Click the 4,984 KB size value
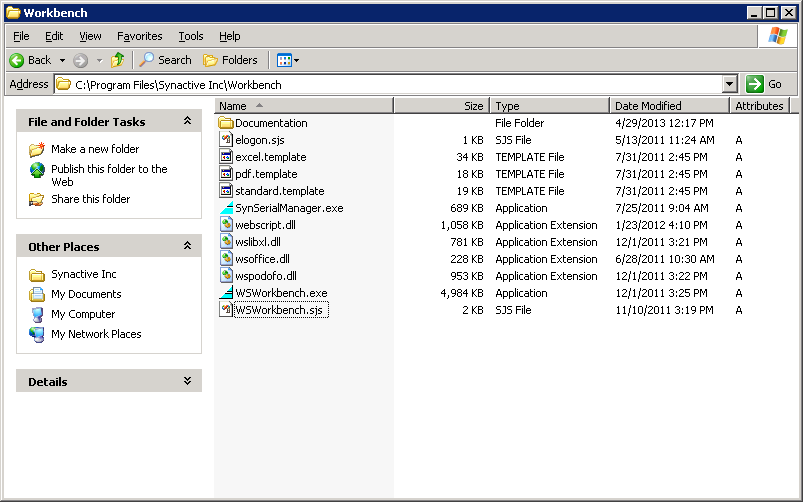The image size is (803, 502). tap(462, 293)
